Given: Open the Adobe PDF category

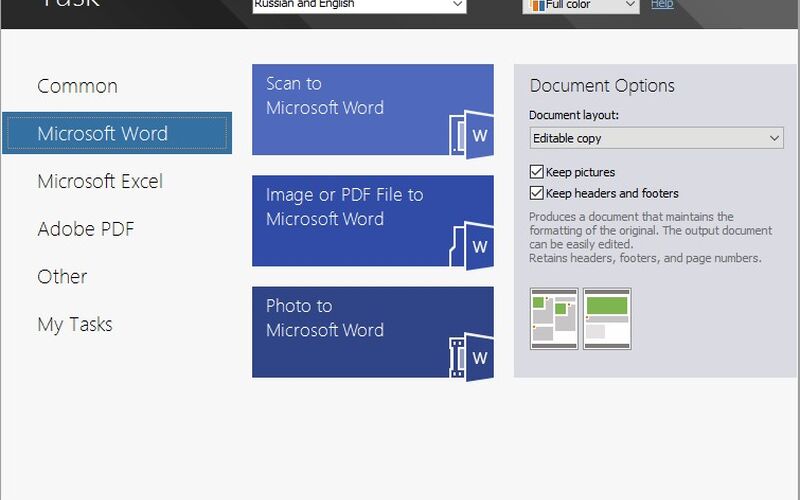Looking at the screenshot, I should tap(86, 229).
